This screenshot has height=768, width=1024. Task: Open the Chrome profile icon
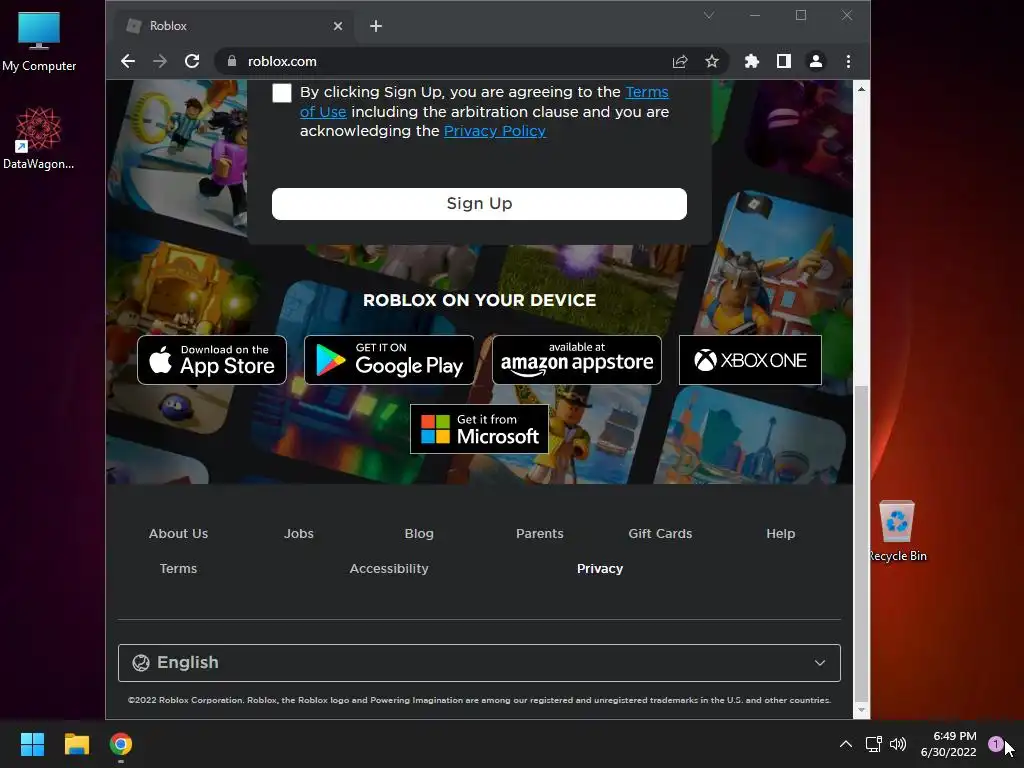pyautogui.click(x=816, y=61)
